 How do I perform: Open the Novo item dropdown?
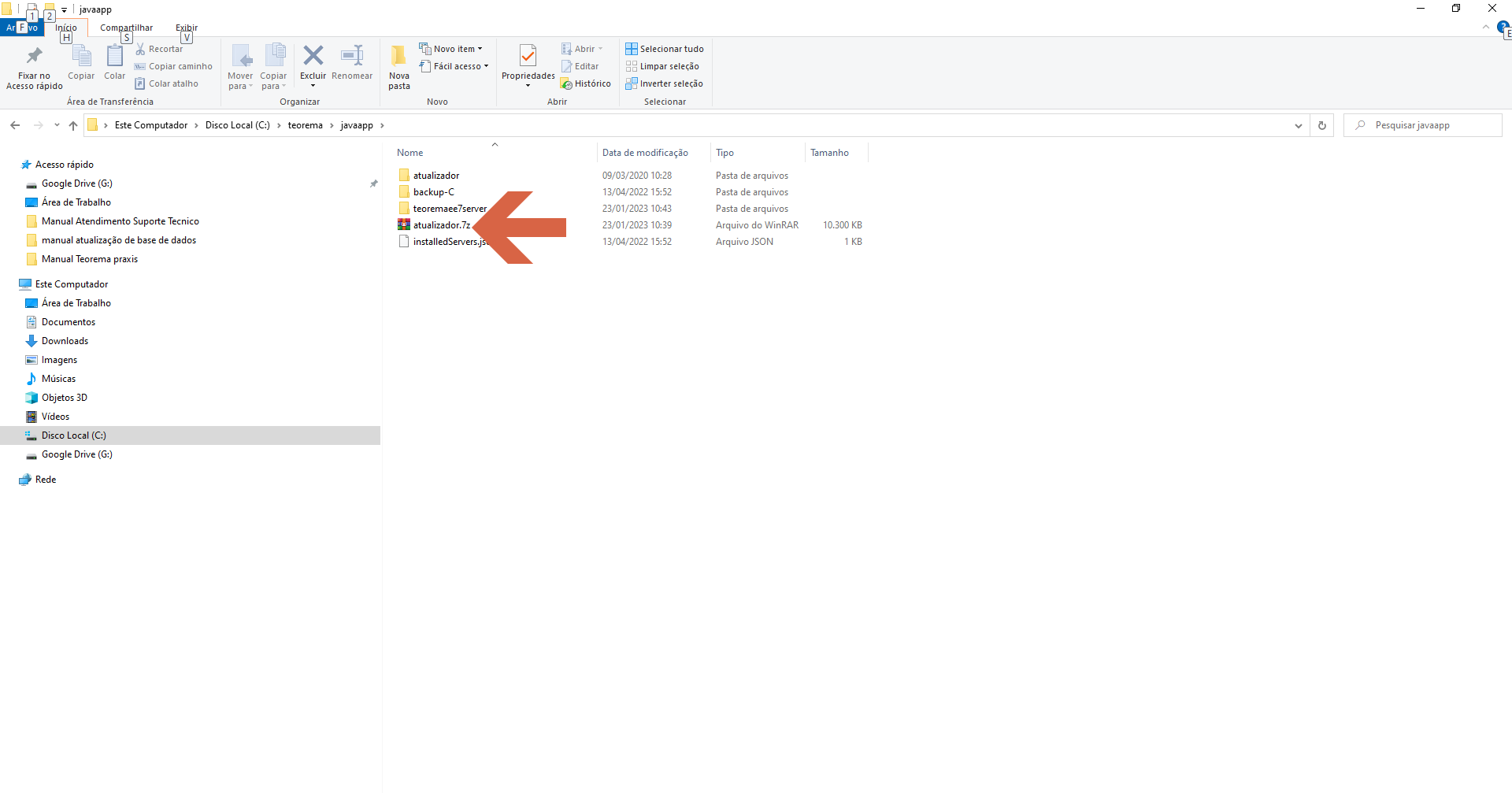pos(450,49)
